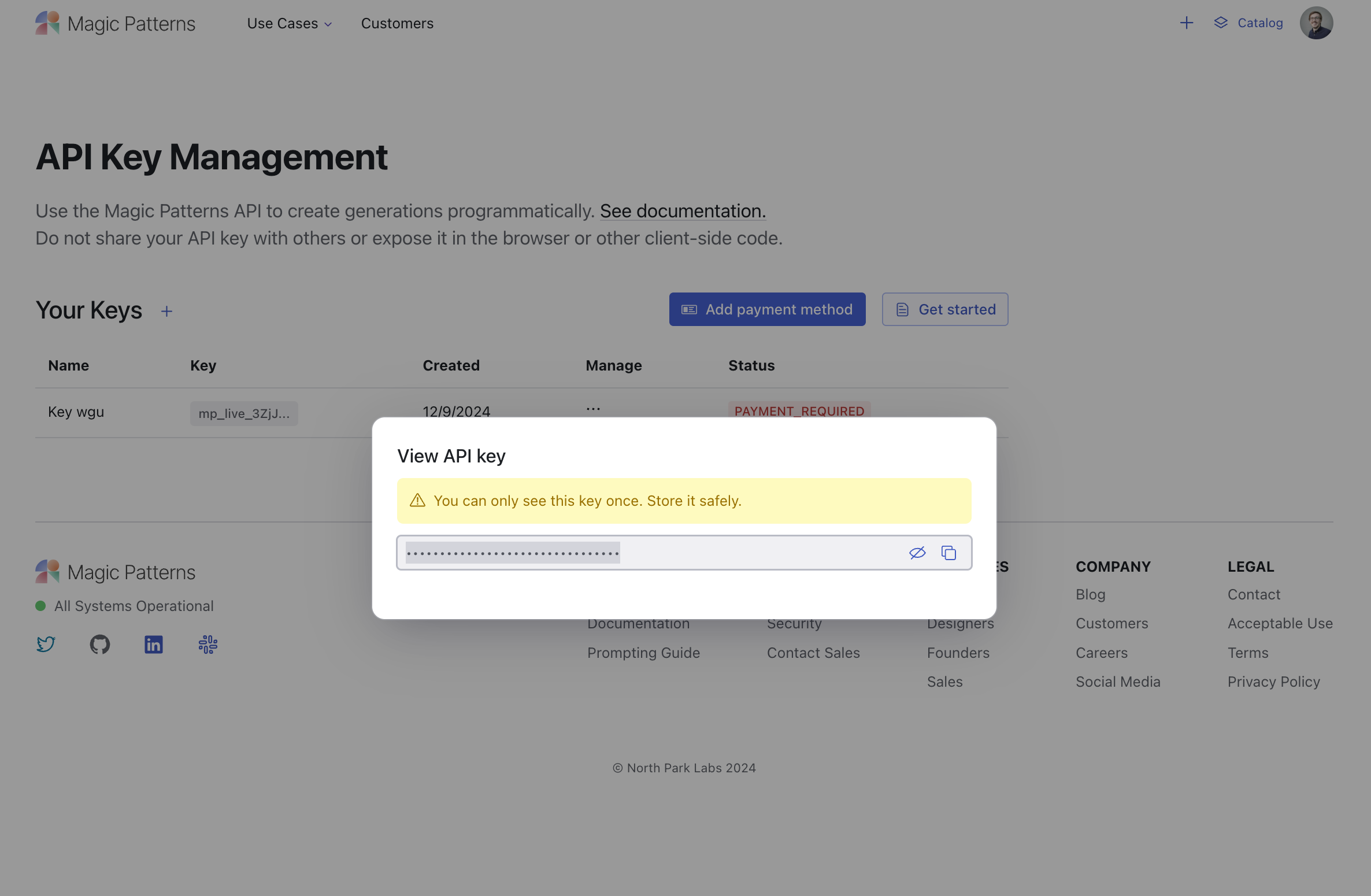Open the Contact Sales footer link
The width and height of the screenshot is (1371, 896).
[813, 653]
